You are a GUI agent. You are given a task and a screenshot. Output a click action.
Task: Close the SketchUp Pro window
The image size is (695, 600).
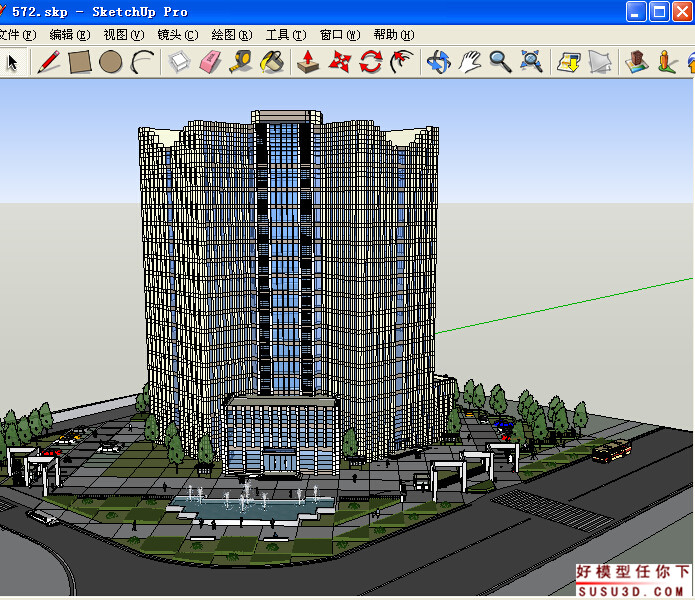683,12
